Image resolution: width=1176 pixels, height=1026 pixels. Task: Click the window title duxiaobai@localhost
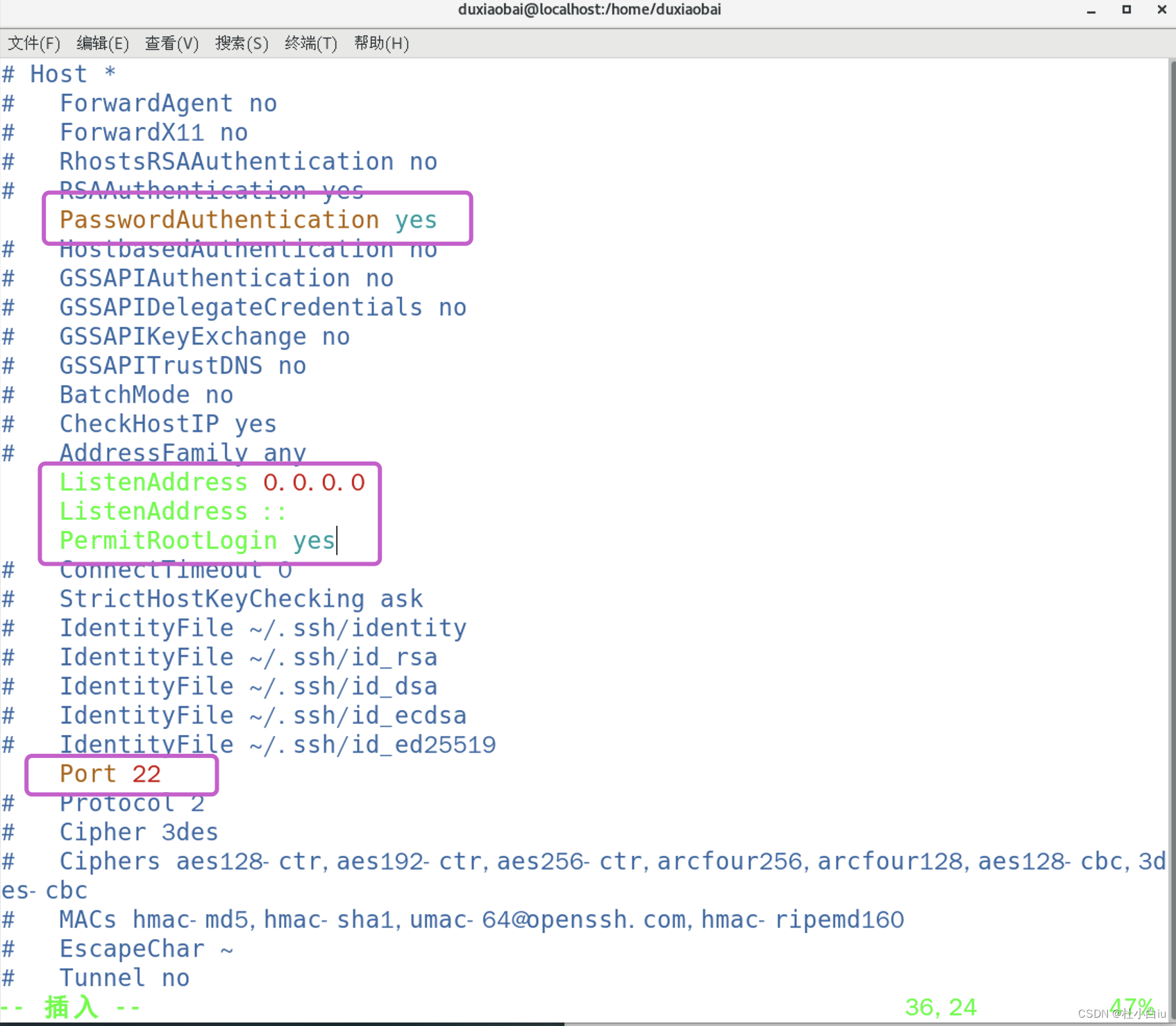(589, 10)
